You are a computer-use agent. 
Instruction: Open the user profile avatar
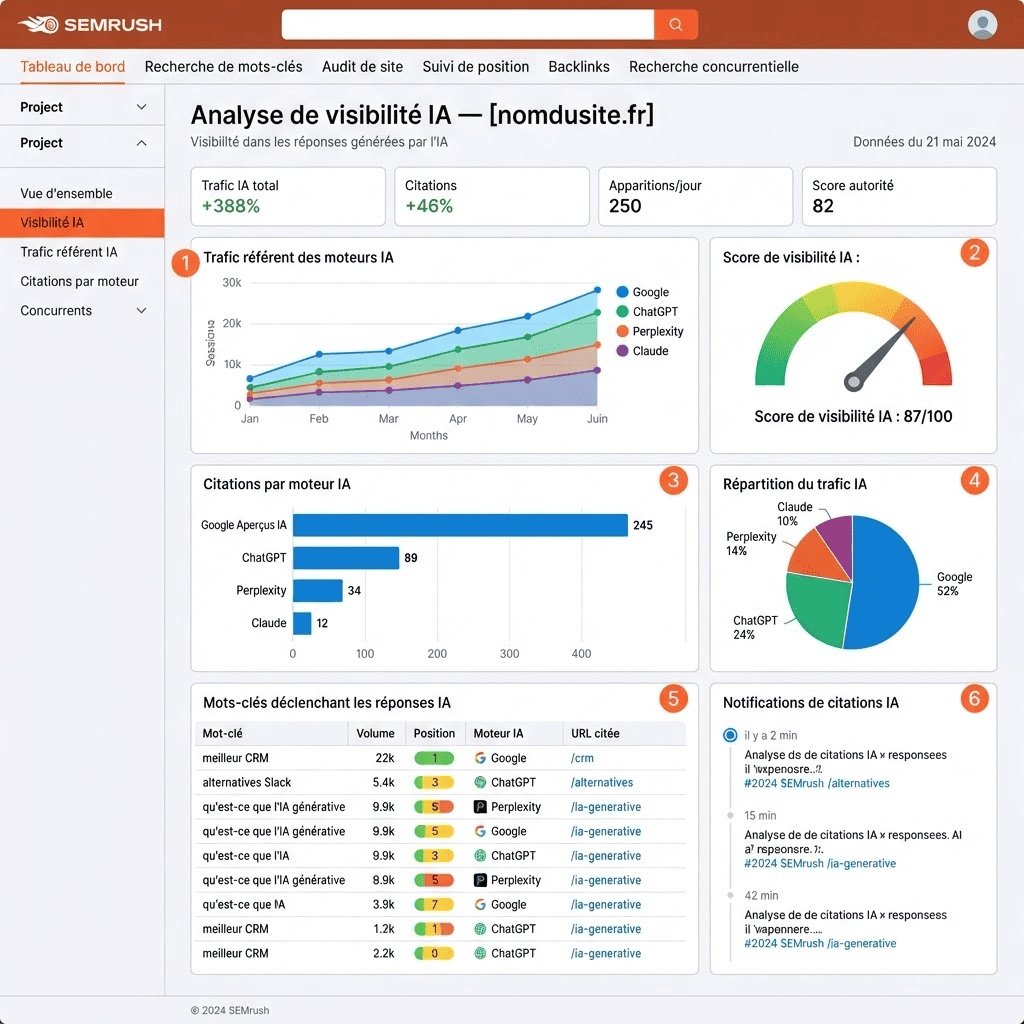pos(982,25)
